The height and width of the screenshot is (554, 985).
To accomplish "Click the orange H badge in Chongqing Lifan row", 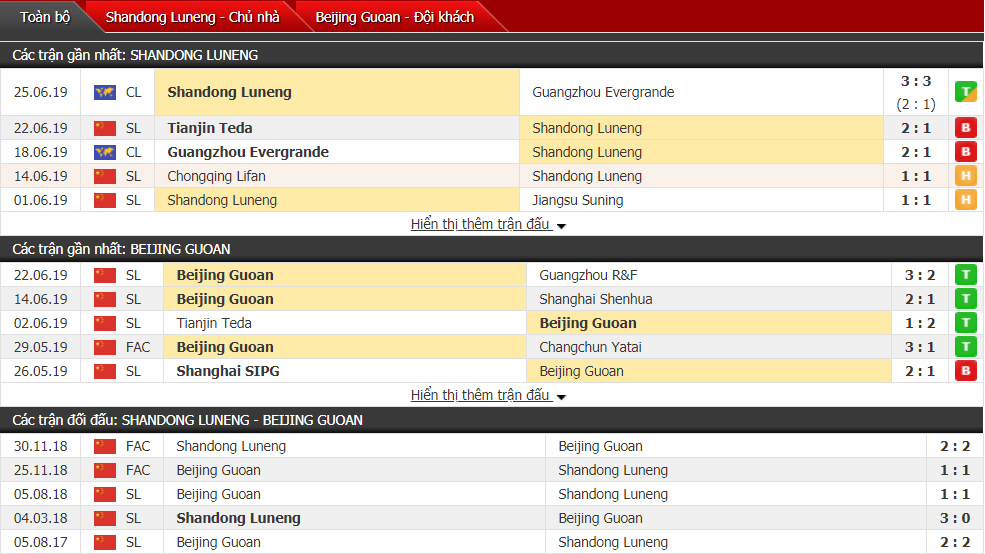I will tap(966, 176).
